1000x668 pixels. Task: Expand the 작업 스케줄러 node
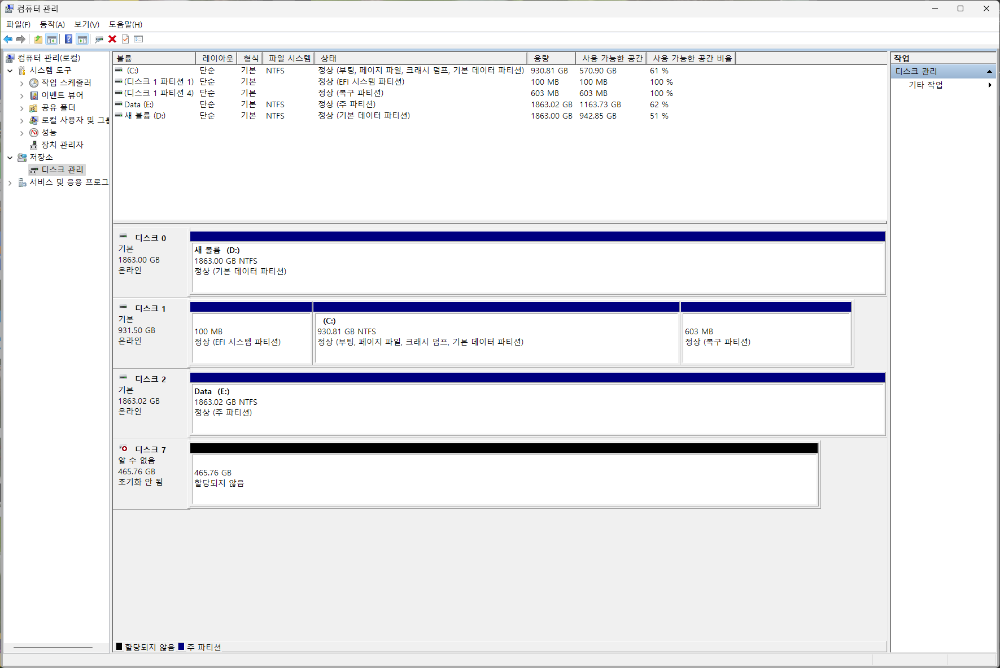click(22, 83)
